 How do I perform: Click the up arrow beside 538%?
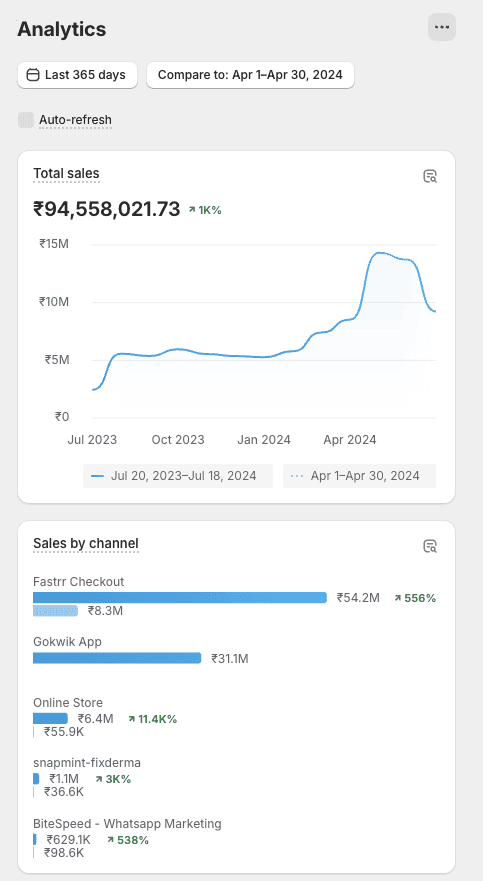click(x=111, y=840)
